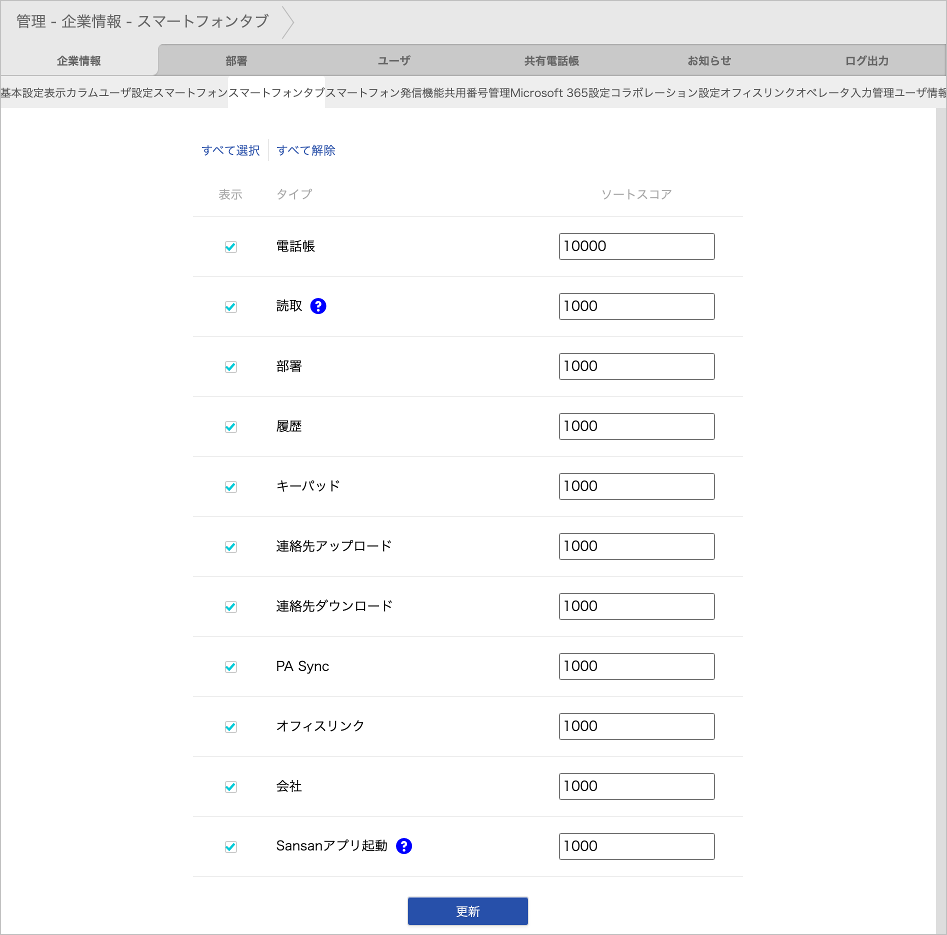Toggle the キーパッド display checkbox
Screen dimensions: 947x935
[231, 487]
